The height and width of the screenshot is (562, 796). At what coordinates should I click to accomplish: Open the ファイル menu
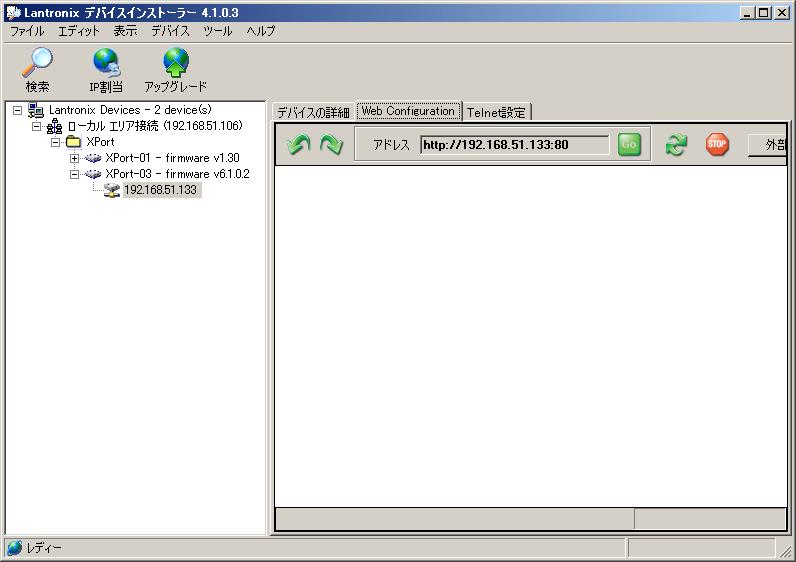27,31
